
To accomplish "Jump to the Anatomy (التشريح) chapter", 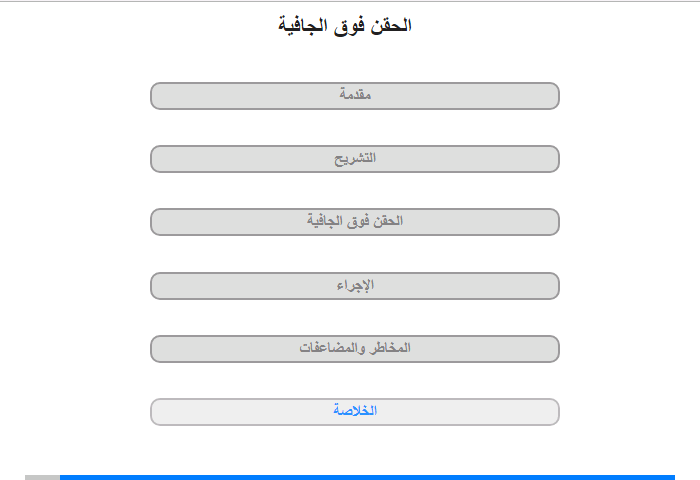I will pyautogui.click(x=355, y=159).
